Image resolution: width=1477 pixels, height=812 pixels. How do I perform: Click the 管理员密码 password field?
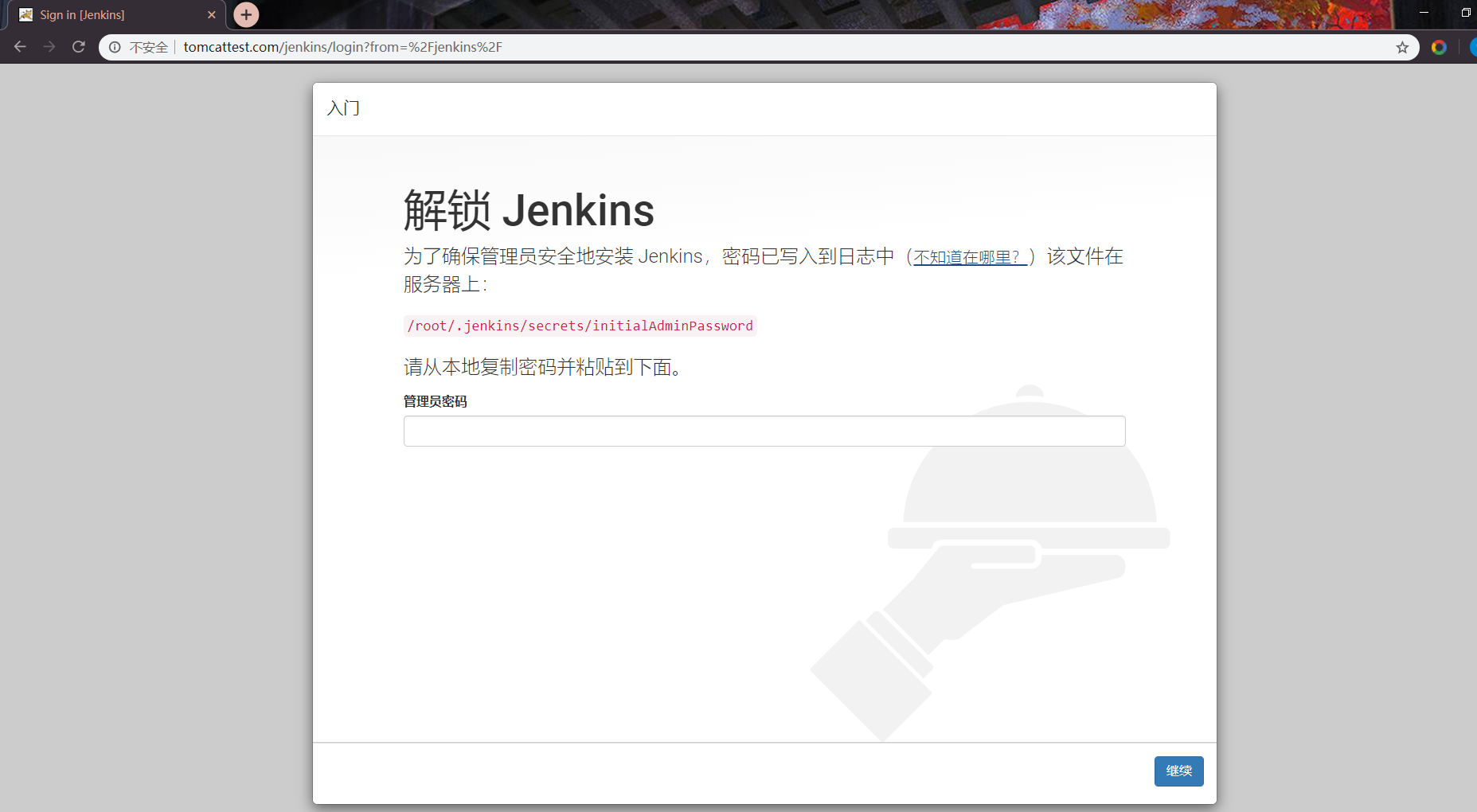click(x=764, y=431)
